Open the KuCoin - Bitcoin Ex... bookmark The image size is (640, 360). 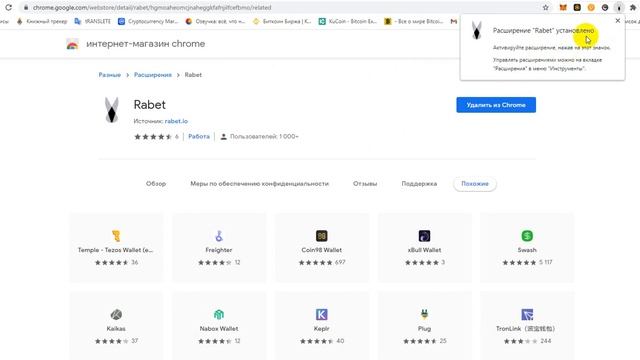[x=348, y=21]
